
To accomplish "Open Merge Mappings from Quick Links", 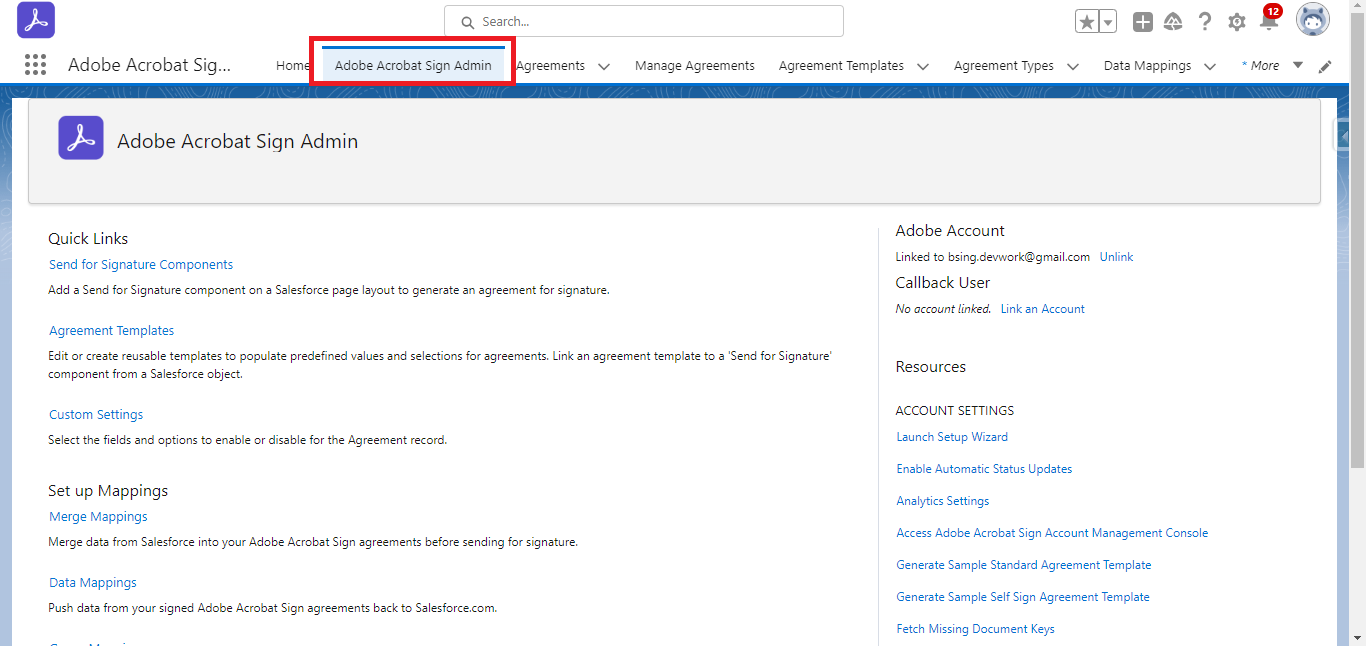I will pyautogui.click(x=97, y=516).
